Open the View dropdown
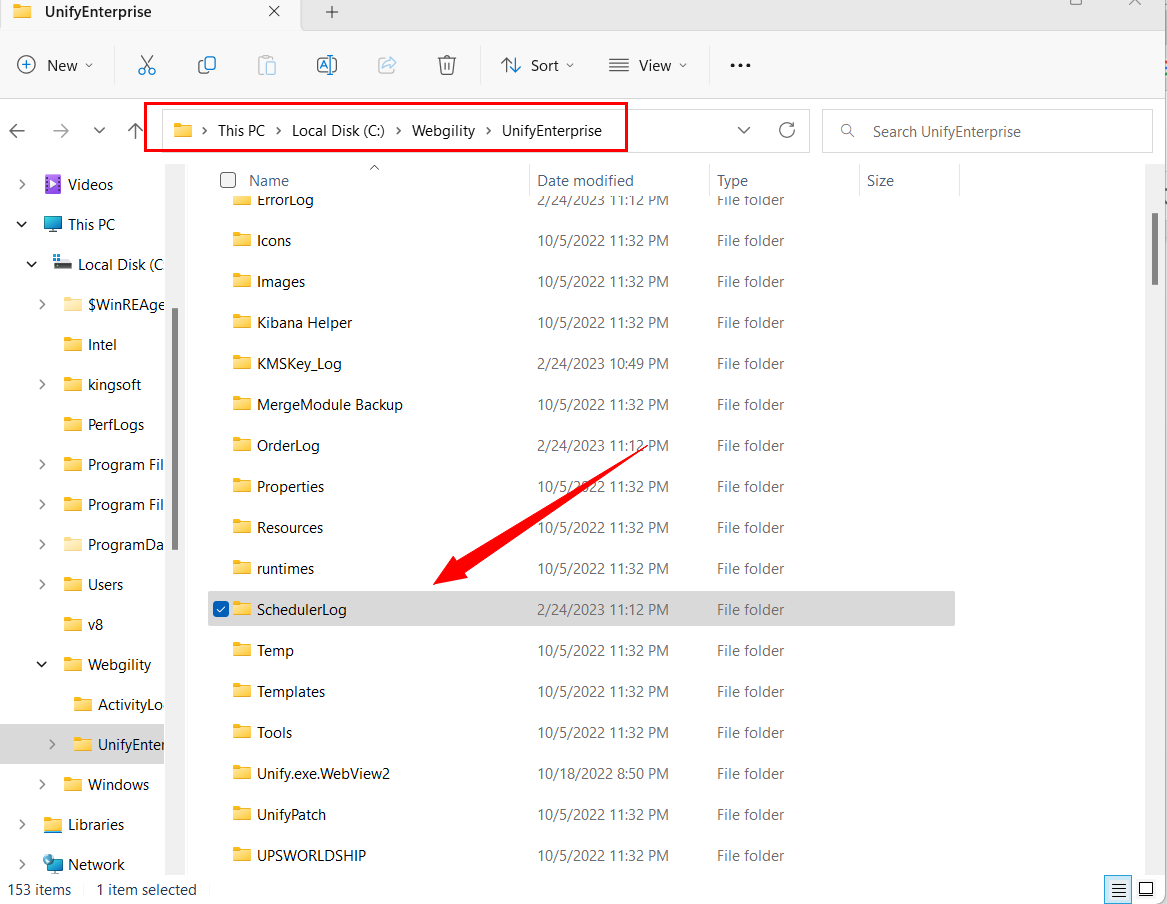Viewport: 1167px width, 904px height. tap(648, 65)
